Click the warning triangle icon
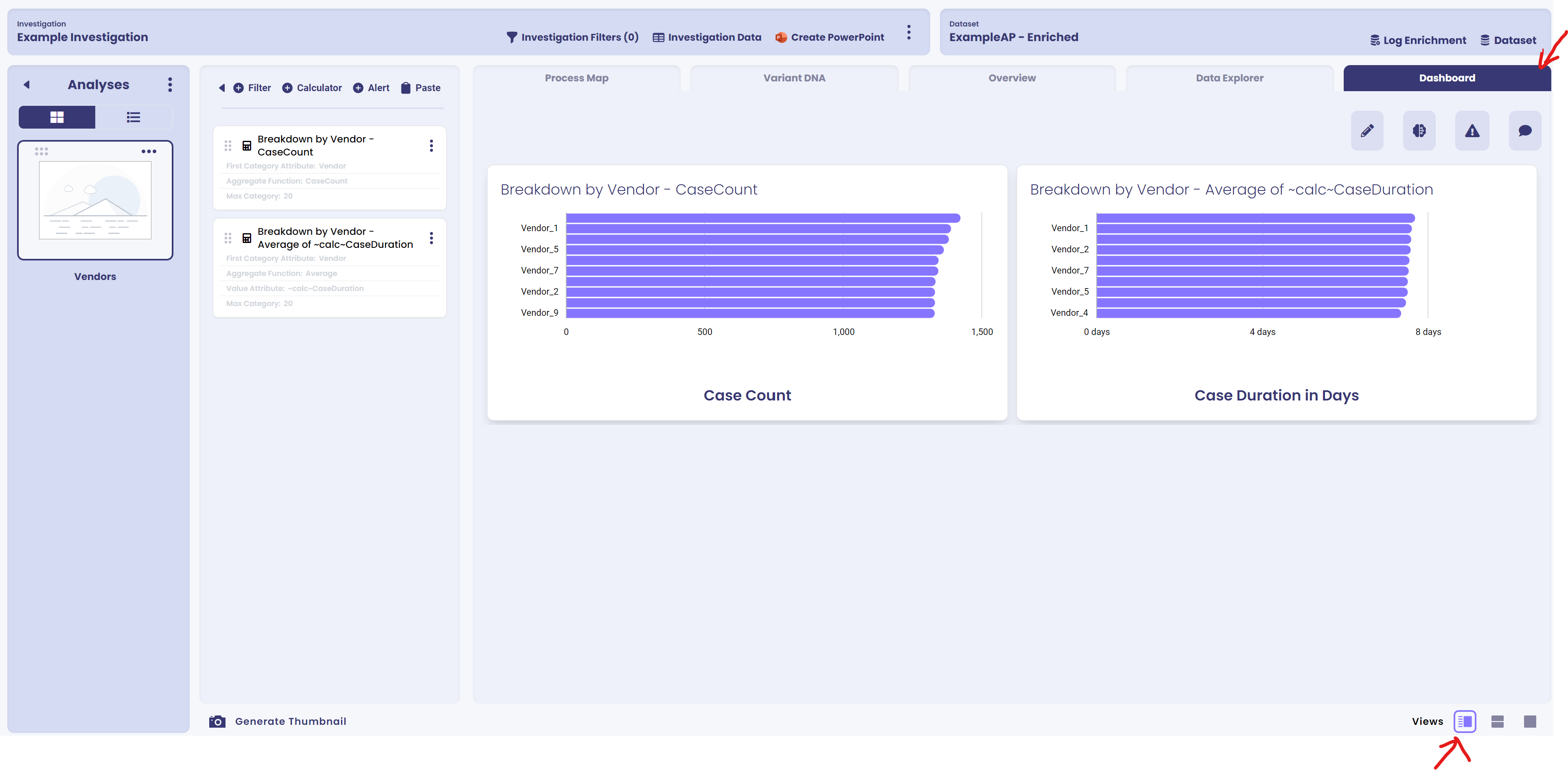The height and width of the screenshot is (770, 1568). [1472, 130]
